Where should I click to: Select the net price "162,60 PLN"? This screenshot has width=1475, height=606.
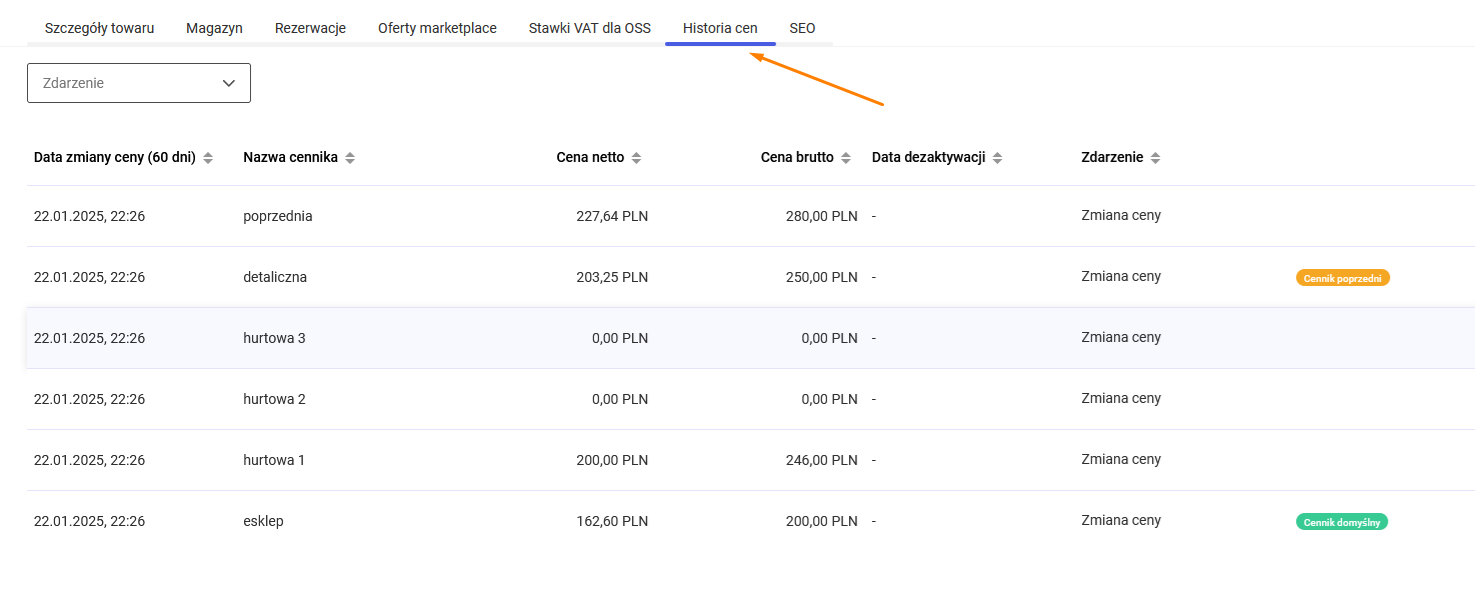610,521
